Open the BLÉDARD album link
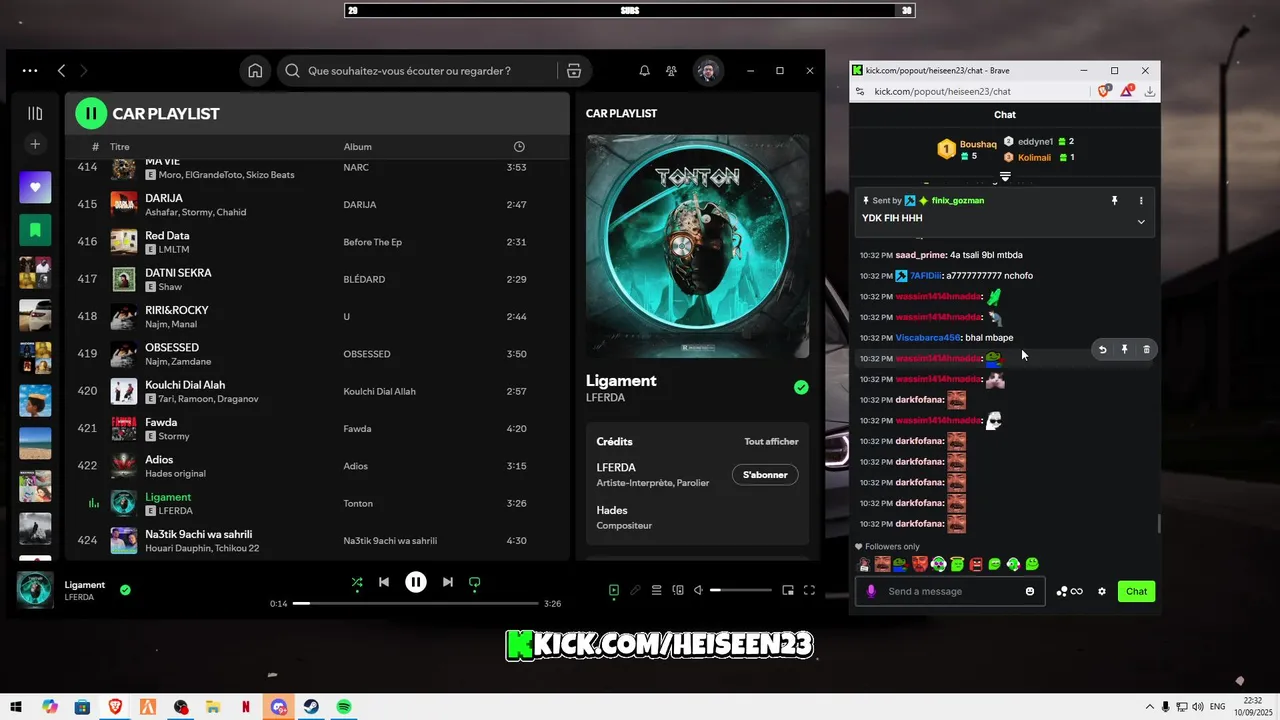The image size is (1280, 720). tap(364, 279)
